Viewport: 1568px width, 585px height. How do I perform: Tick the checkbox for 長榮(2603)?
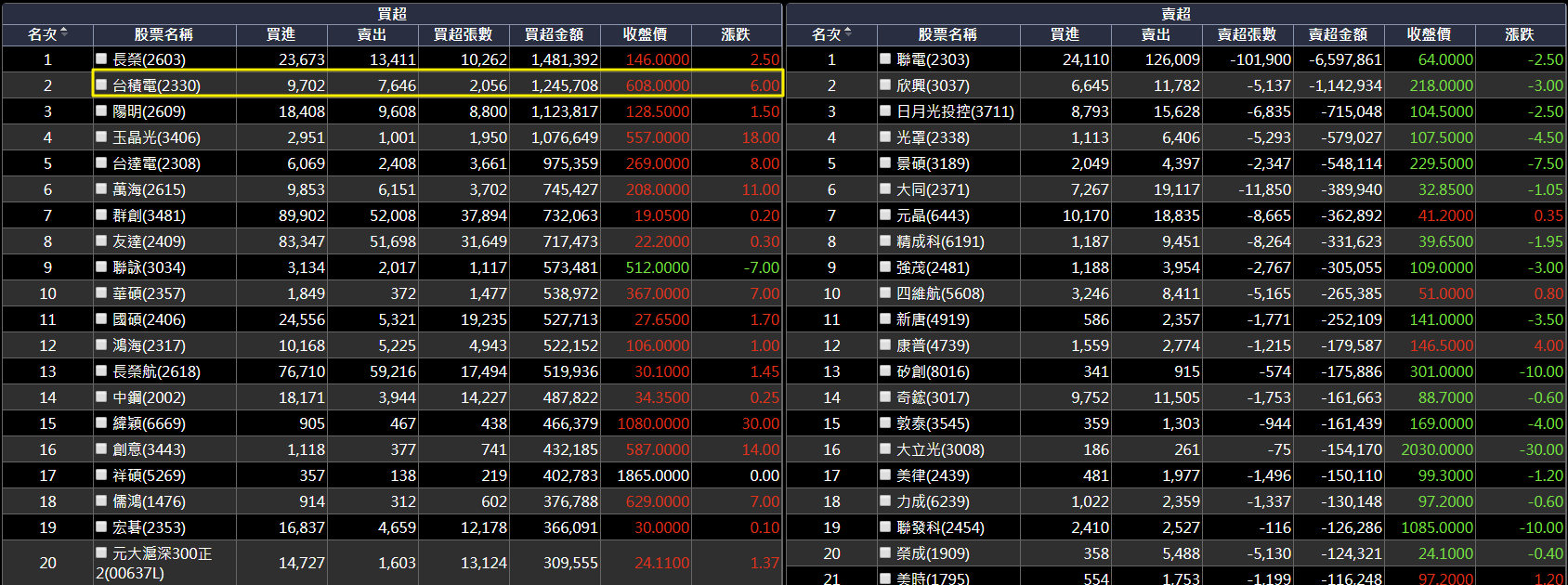tap(101, 58)
